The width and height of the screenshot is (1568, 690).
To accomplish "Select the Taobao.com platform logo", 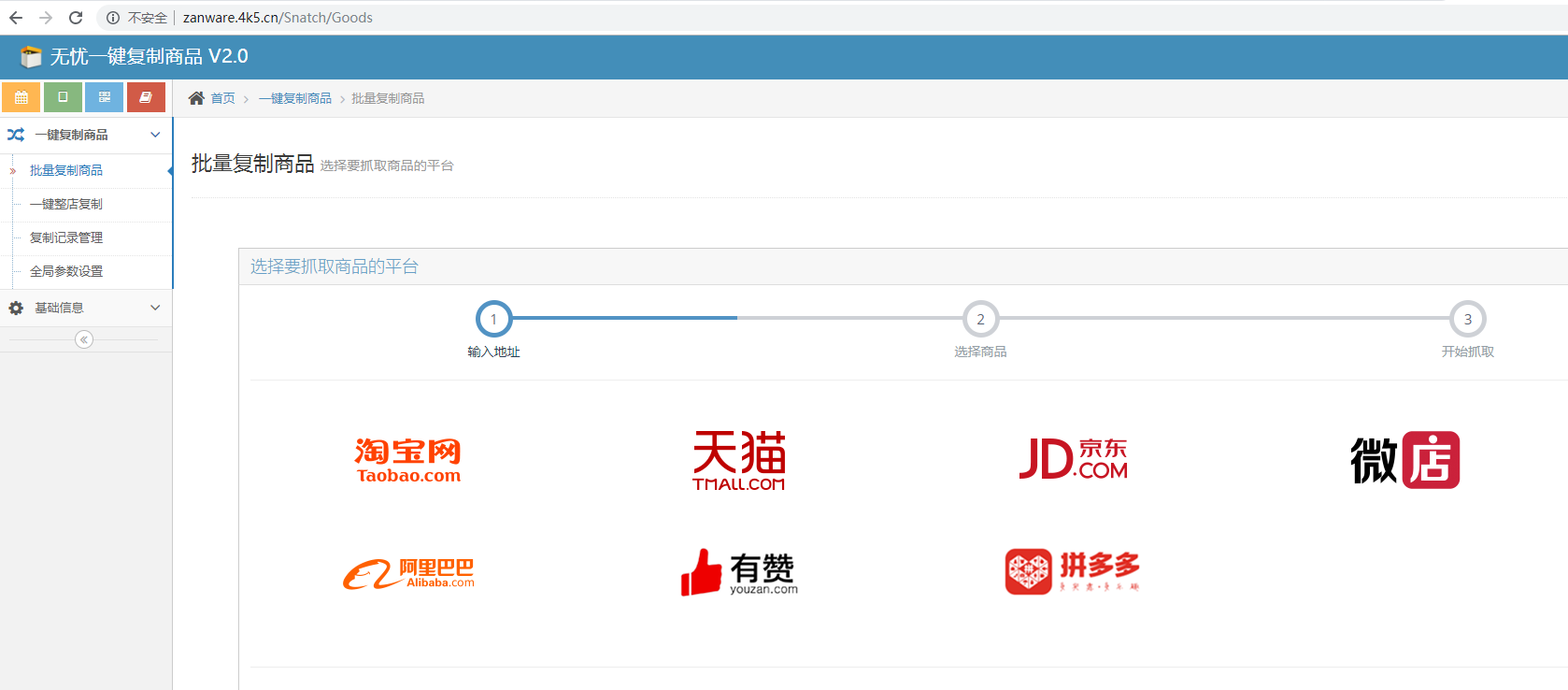I will (408, 460).
